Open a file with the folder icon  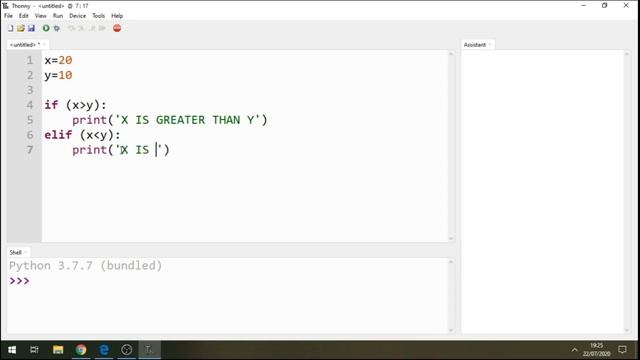pyautogui.click(x=21, y=28)
